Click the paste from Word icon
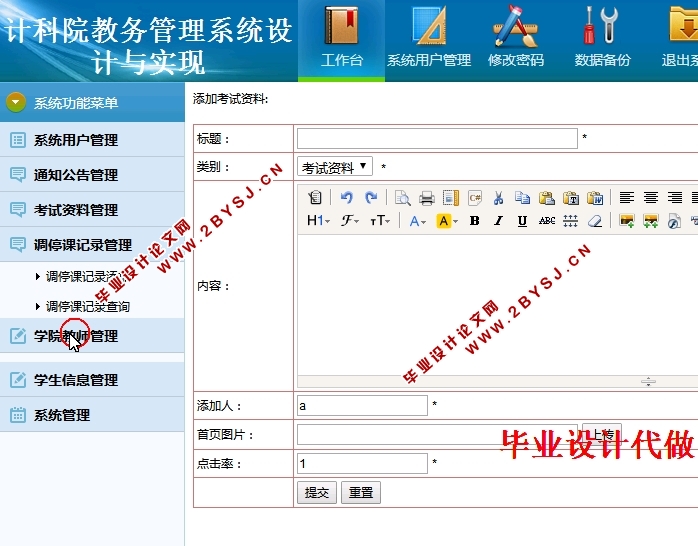 pos(595,197)
